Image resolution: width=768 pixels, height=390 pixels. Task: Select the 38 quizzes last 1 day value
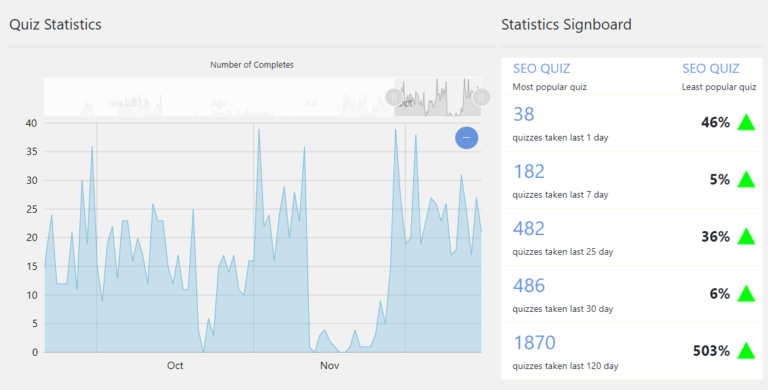pyautogui.click(x=524, y=114)
